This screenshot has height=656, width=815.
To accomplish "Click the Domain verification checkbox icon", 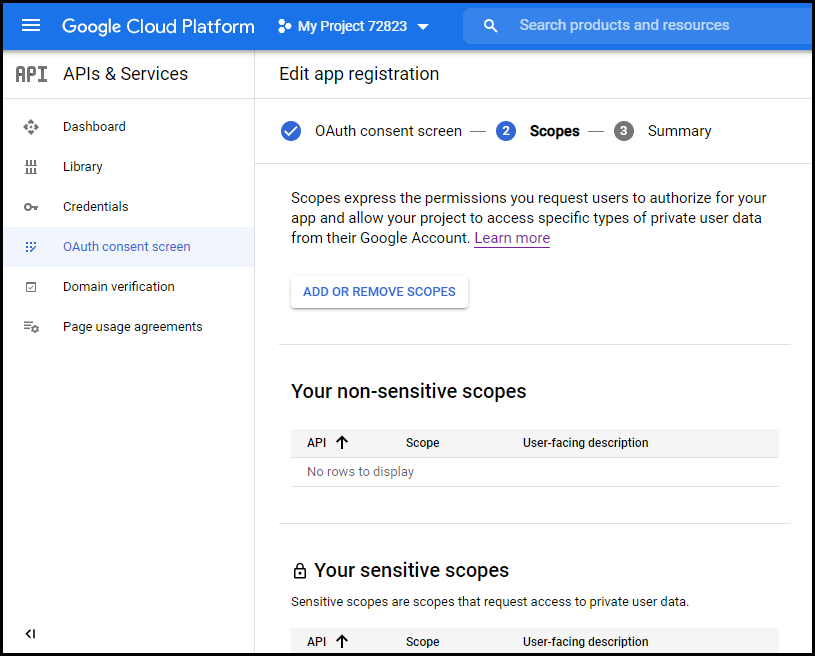I will click(31, 287).
